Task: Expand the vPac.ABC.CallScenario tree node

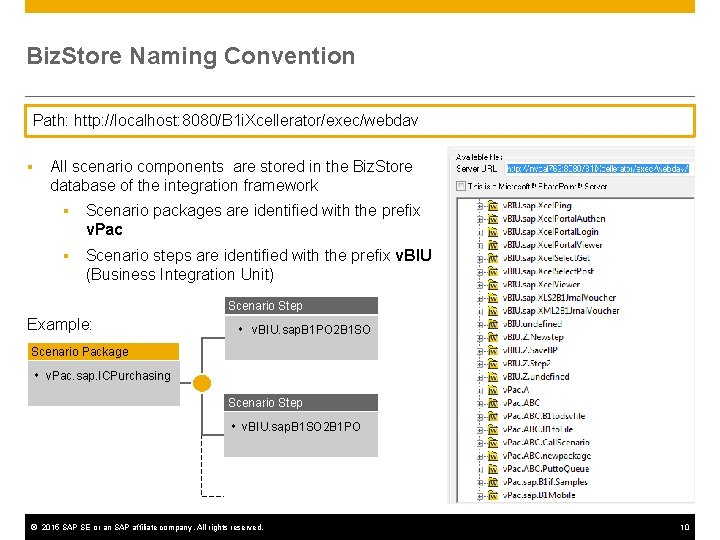Action: (480, 443)
